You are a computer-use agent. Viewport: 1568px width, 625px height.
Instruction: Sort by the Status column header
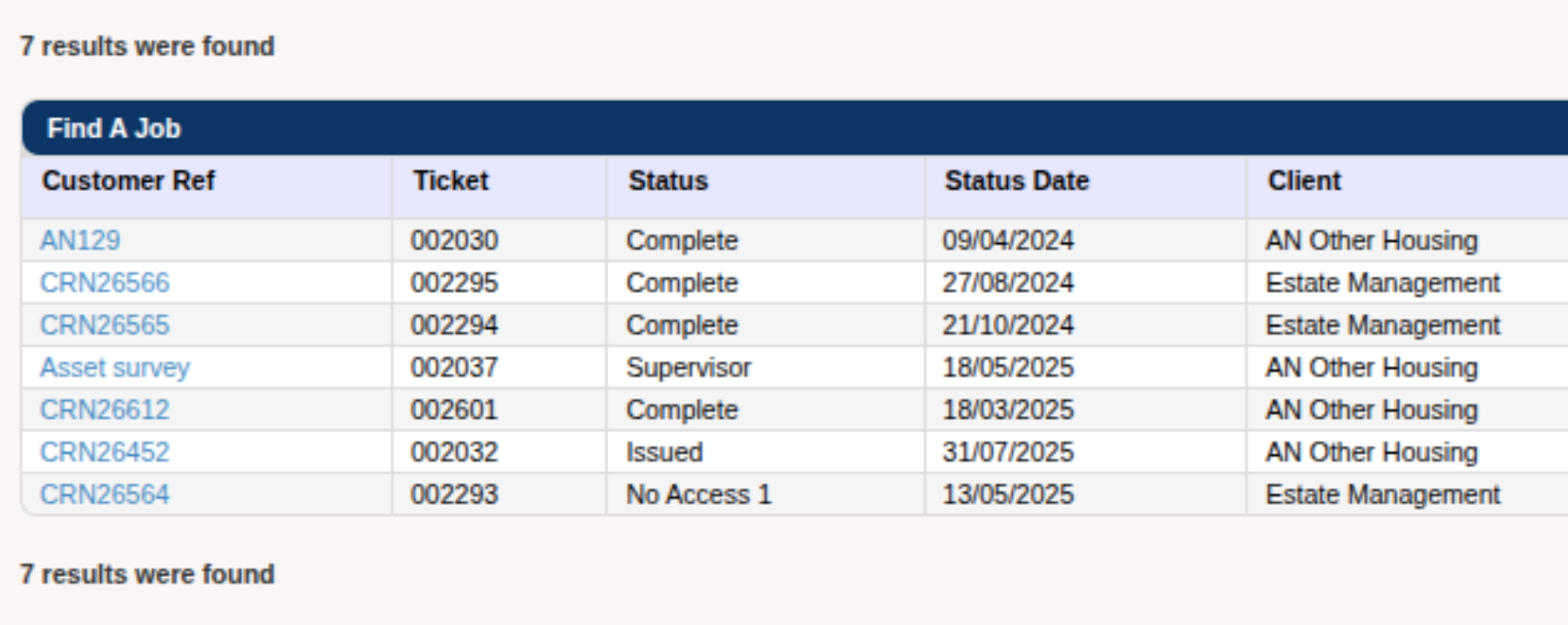point(669,180)
